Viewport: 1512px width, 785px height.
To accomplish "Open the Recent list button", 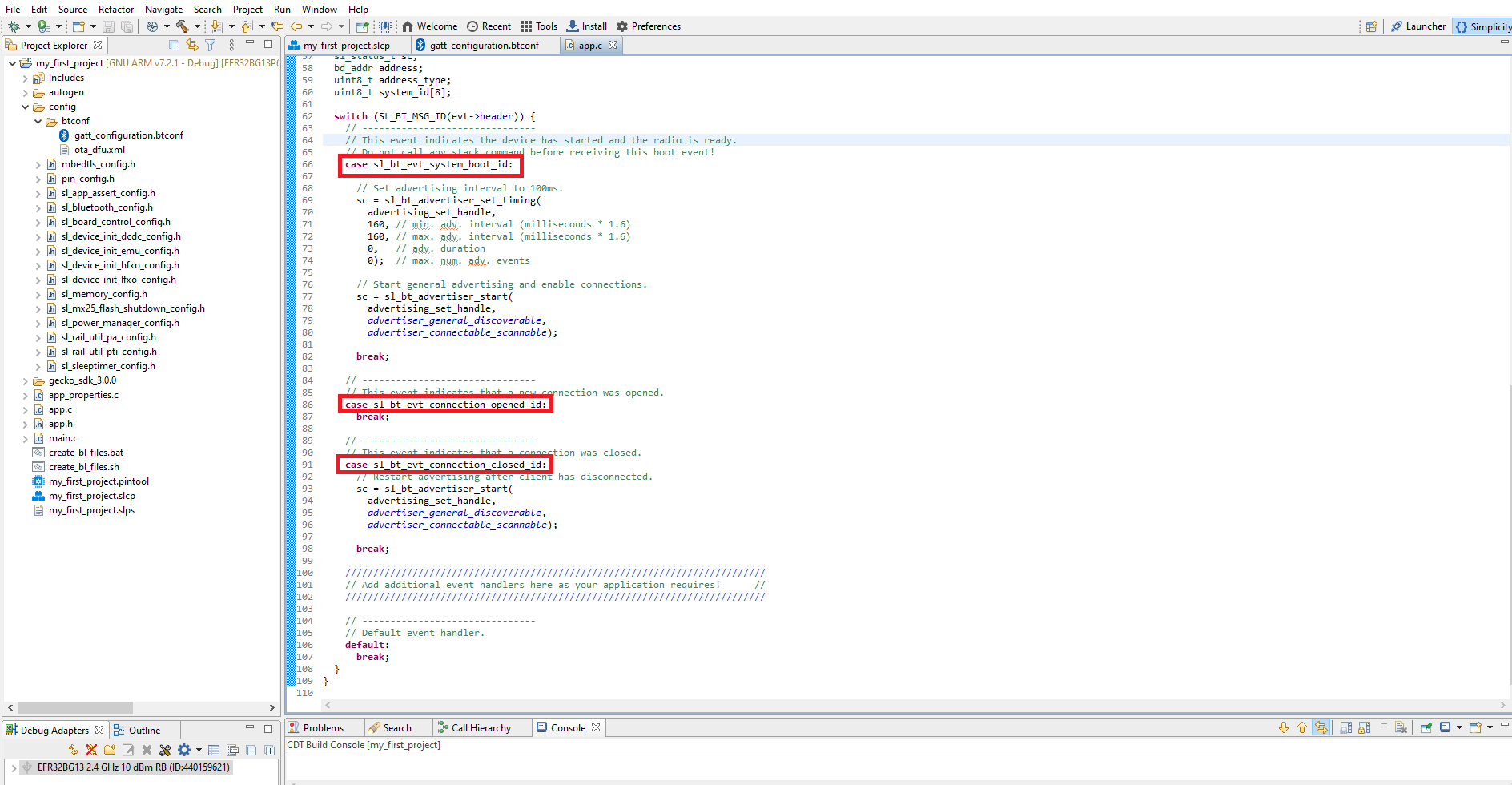I will click(x=489, y=26).
